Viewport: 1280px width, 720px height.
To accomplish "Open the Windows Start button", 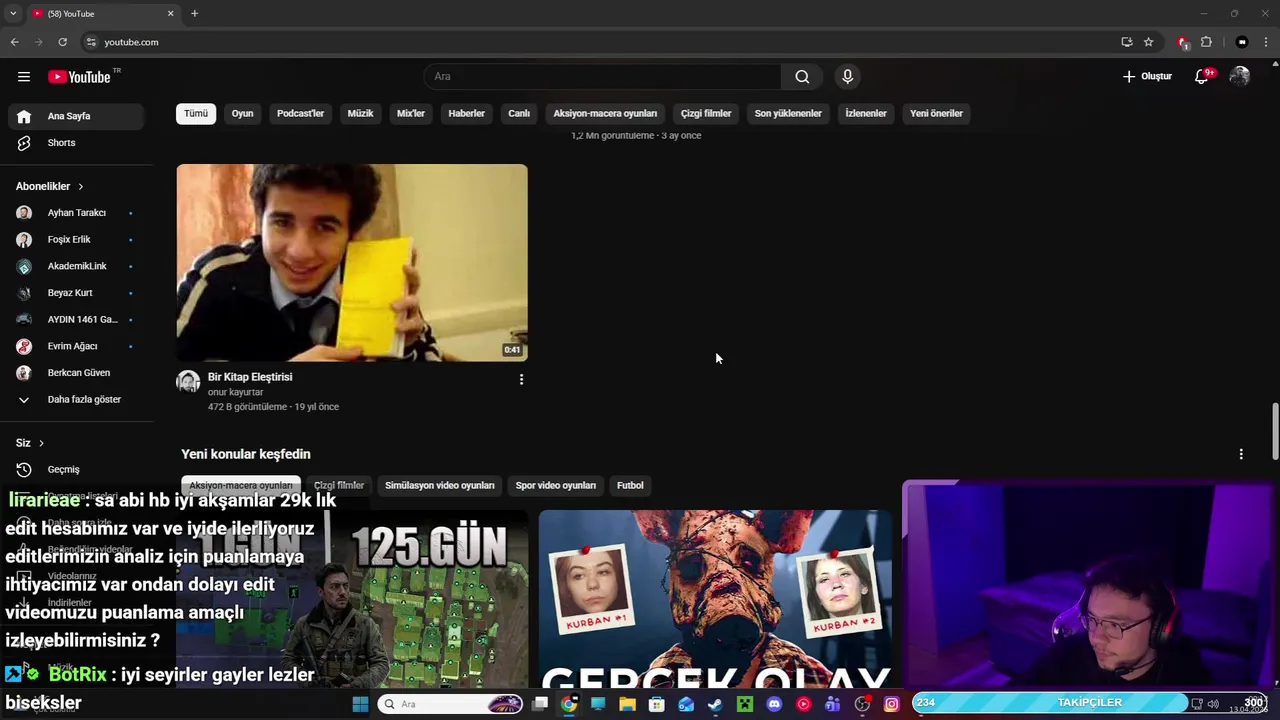I will [x=360, y=704].
